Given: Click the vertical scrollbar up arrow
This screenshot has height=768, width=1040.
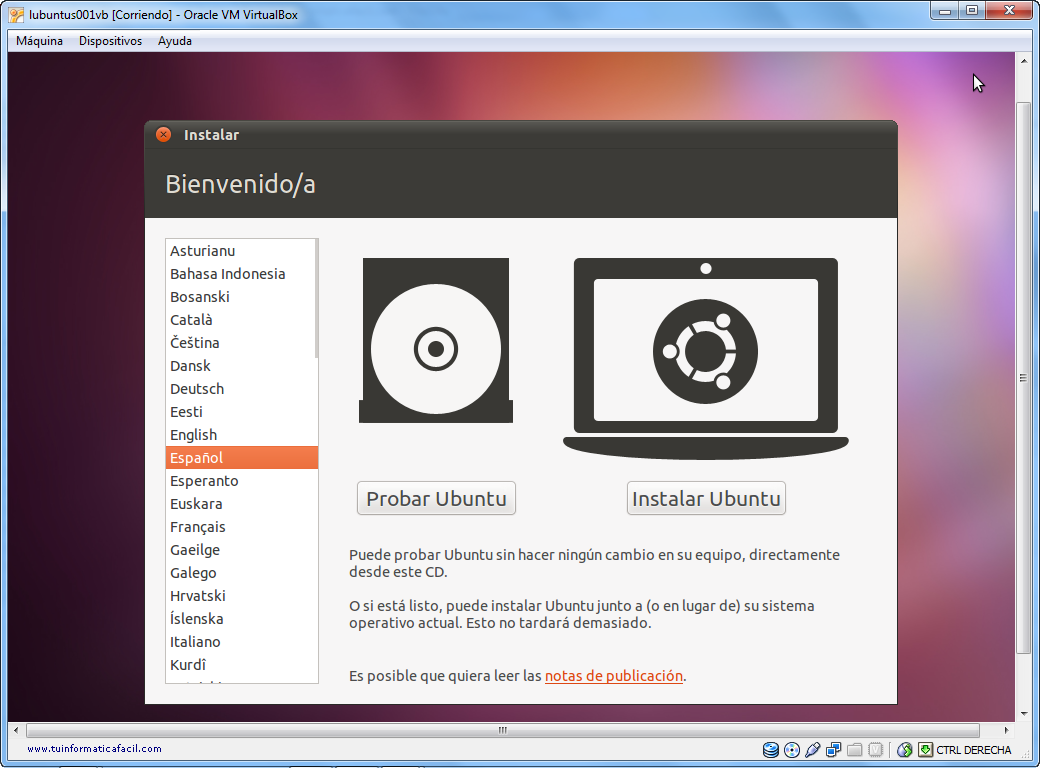Looking at the screenshot, I should tap(1023, 60).
